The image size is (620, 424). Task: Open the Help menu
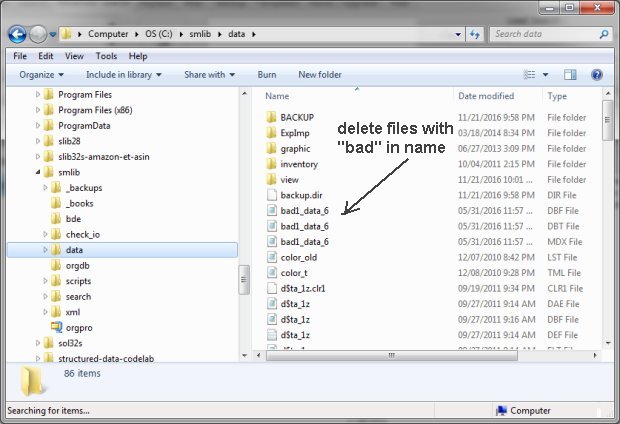pos(138,56)
